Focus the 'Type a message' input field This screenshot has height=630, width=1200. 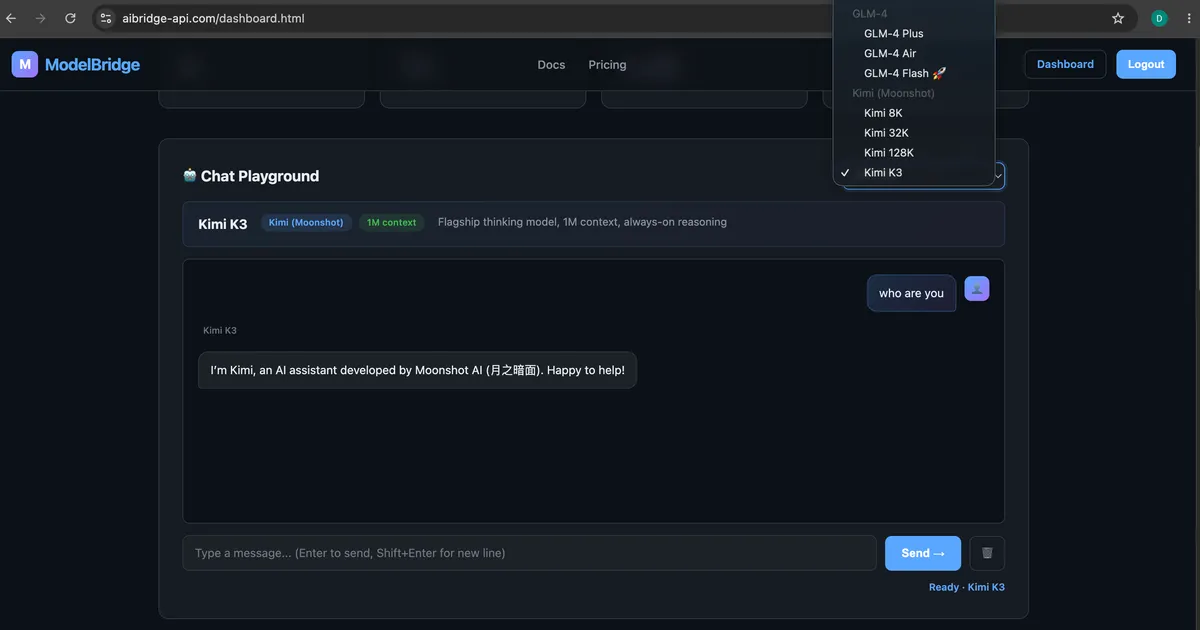[x=529, y=553]
